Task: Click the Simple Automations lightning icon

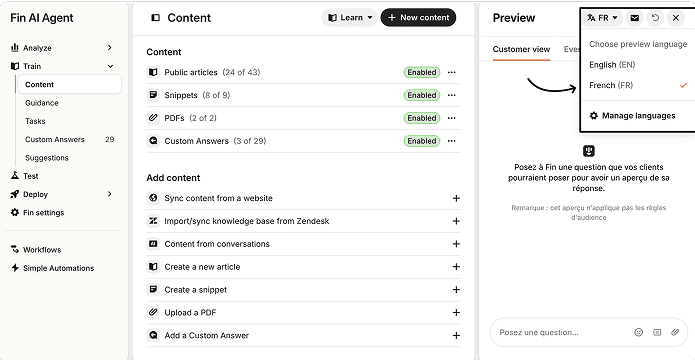Action: pyautogui.click(x=15, y=268)
